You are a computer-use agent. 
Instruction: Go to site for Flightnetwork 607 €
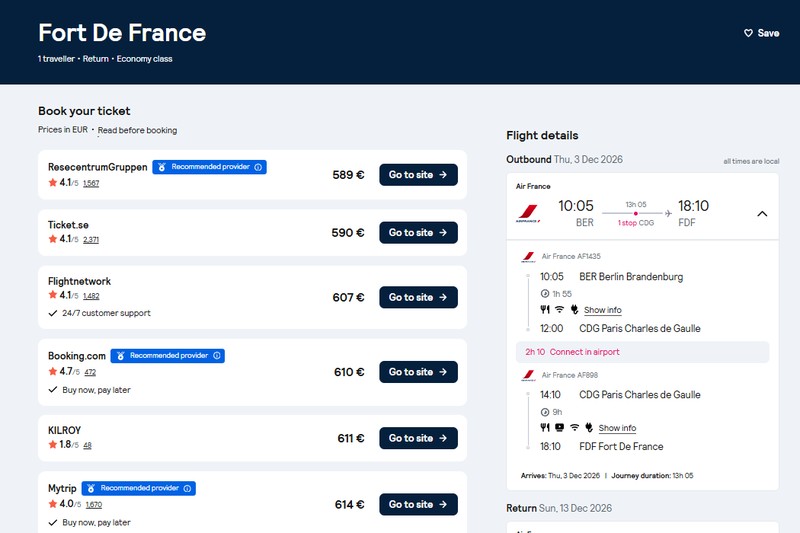[418, 297]
